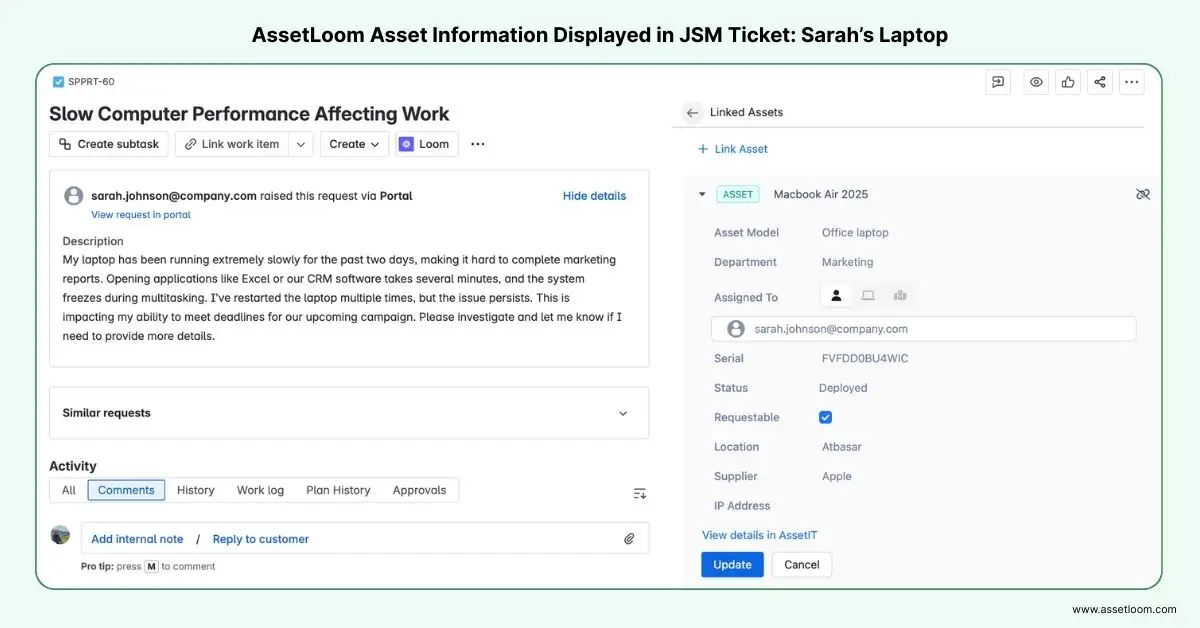Click the Macbook Air 2025 asset name
Screen dimensions: 1200x628
click(x=821, y=194)
